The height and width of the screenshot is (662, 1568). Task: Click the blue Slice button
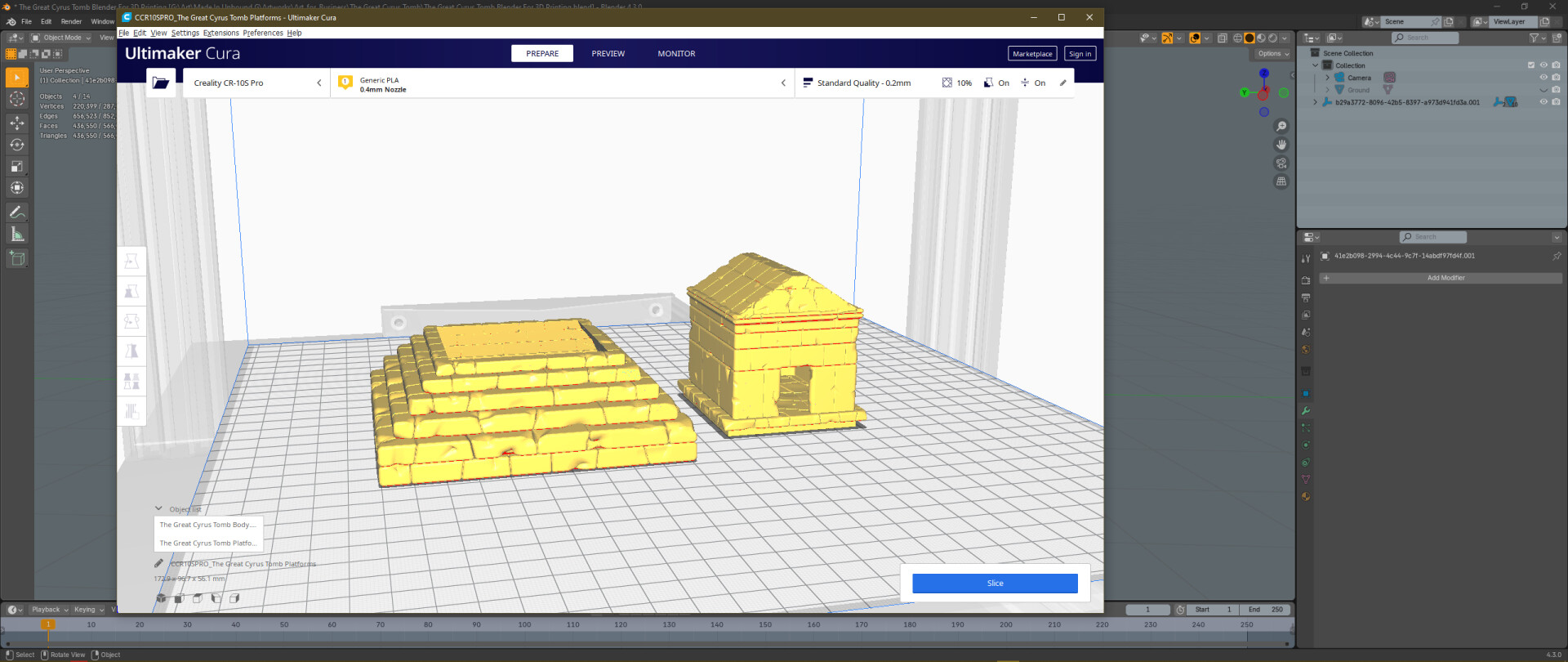[995, 583]
